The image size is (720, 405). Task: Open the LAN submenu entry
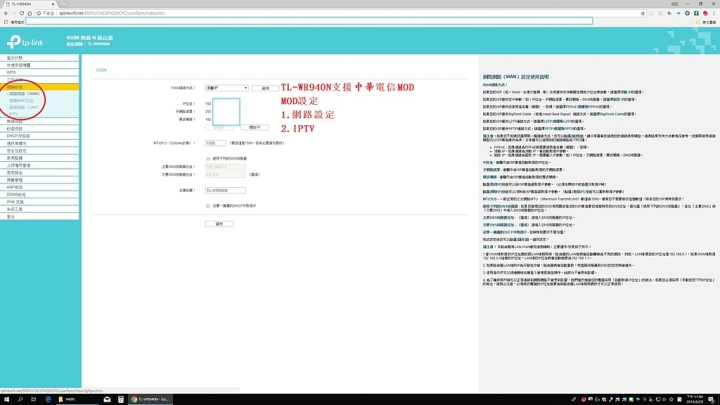24,107
